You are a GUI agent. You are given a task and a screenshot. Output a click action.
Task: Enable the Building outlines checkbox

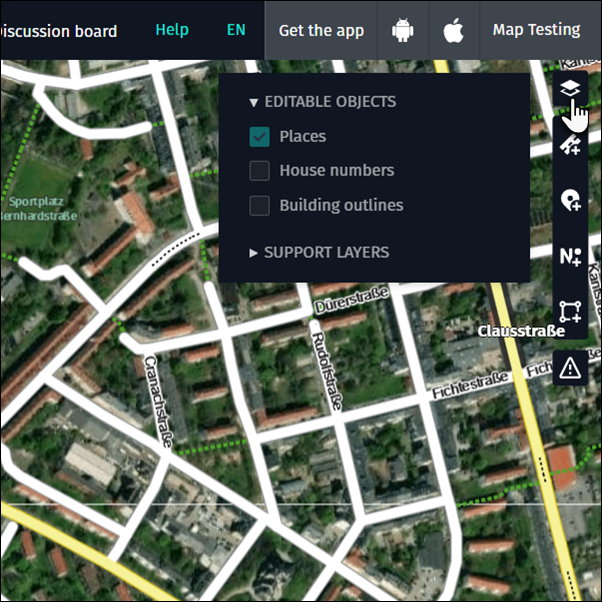[x=260, y=205]
